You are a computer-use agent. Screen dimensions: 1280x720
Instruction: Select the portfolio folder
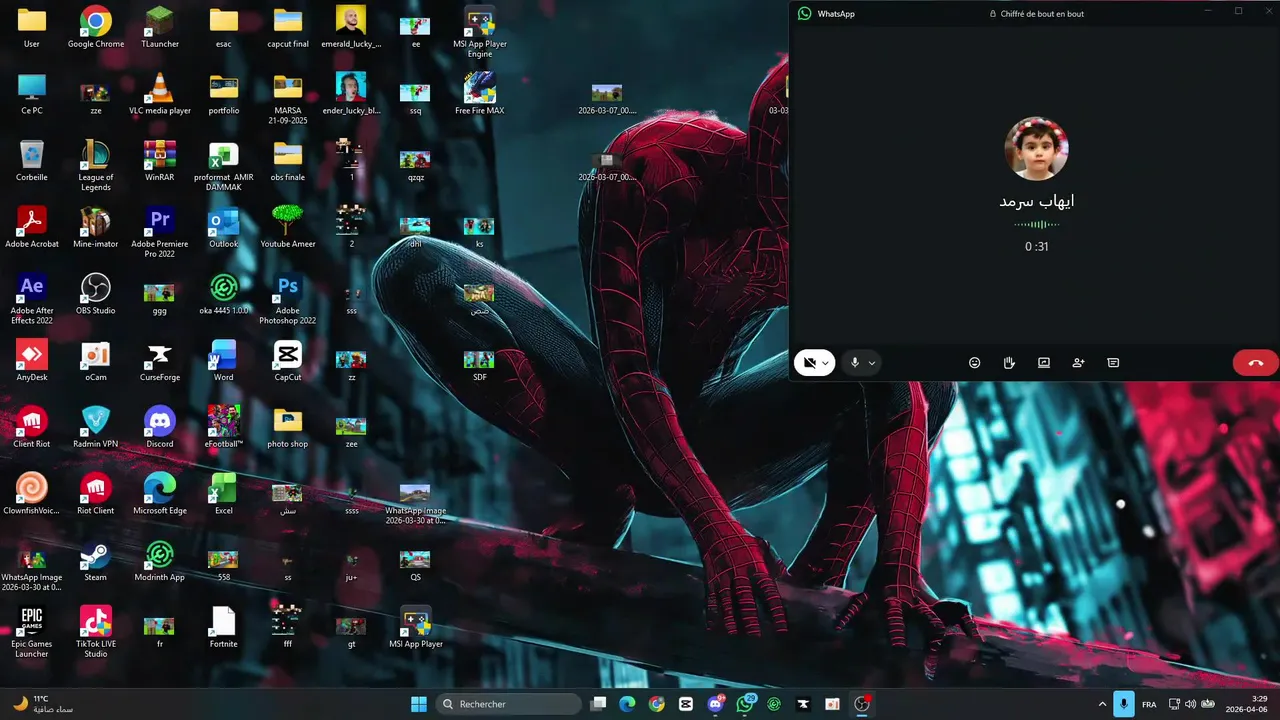tap(224, 94)
